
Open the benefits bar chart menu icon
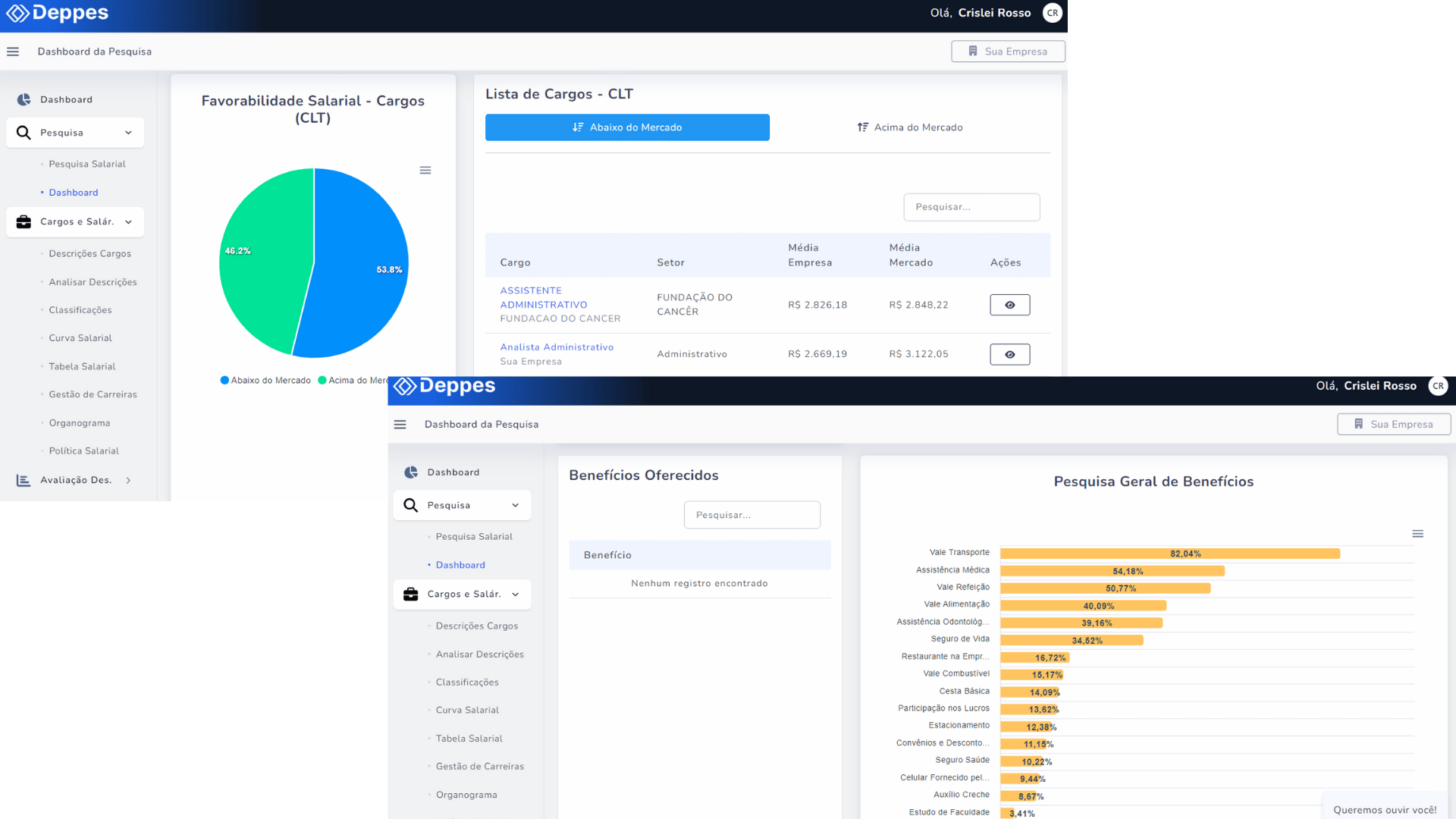point(1417,534)
